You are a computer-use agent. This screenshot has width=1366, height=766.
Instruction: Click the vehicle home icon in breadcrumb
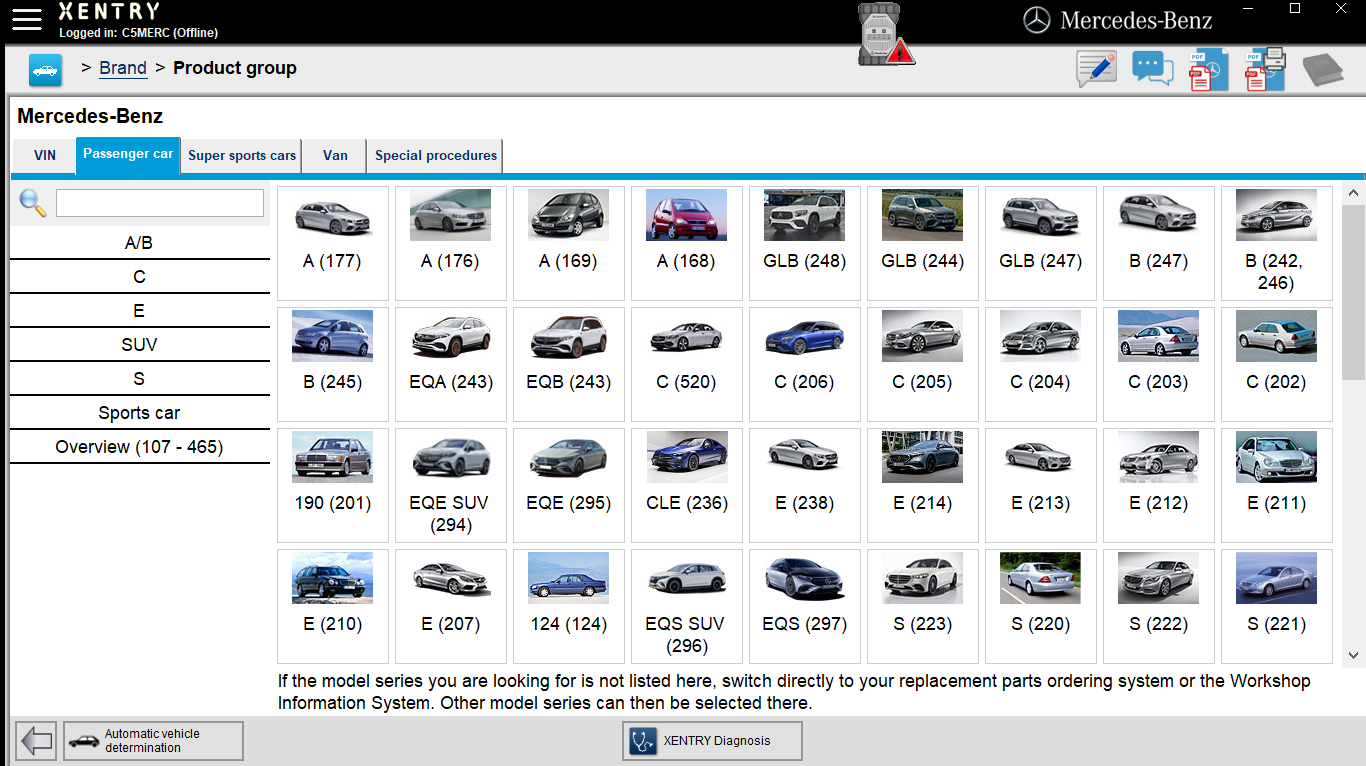click(45, 70)
